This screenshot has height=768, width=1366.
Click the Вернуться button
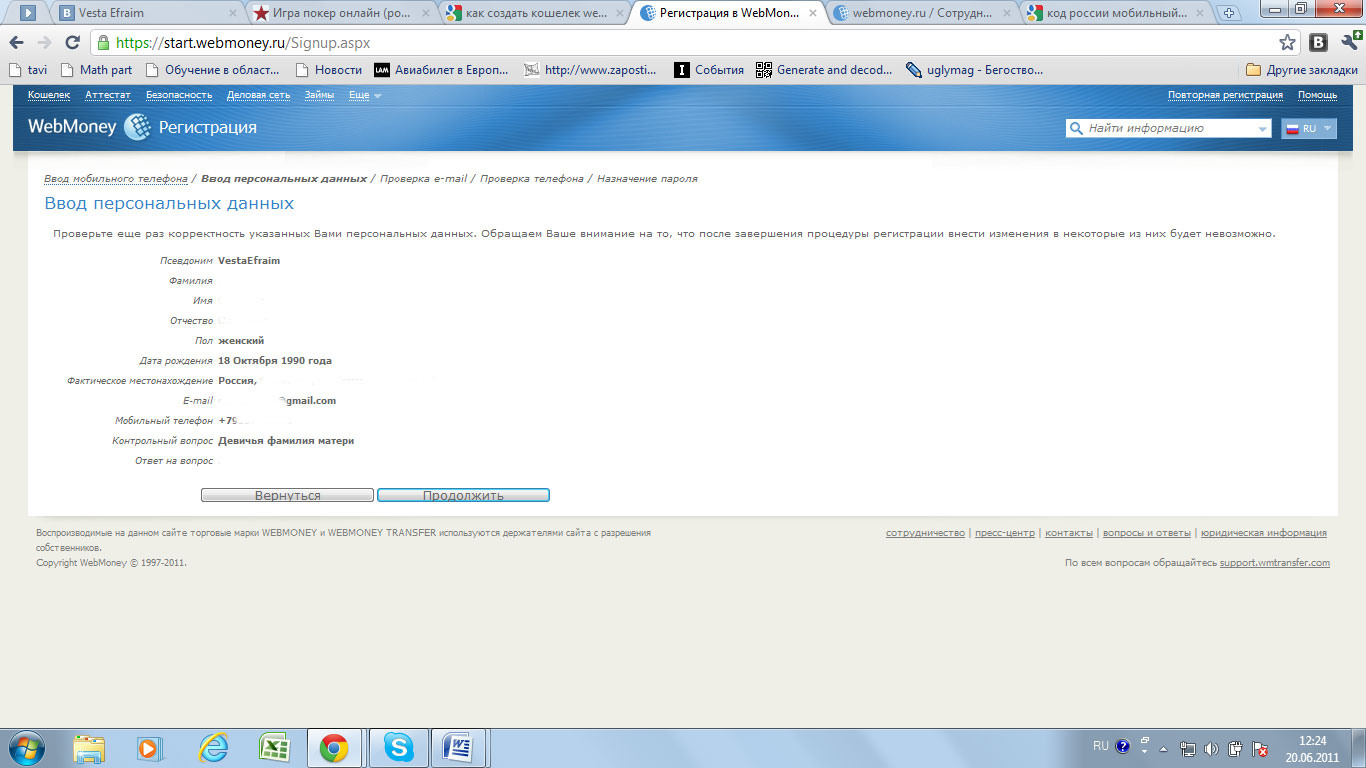(x=287, y=495)
